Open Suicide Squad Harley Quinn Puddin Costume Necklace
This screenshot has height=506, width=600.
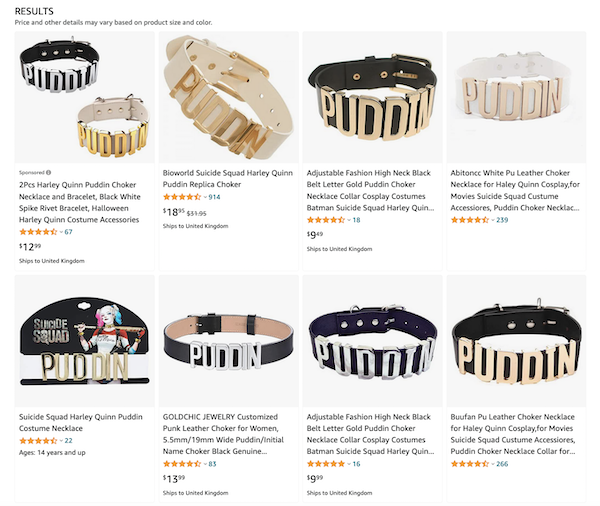coord(81,423)
